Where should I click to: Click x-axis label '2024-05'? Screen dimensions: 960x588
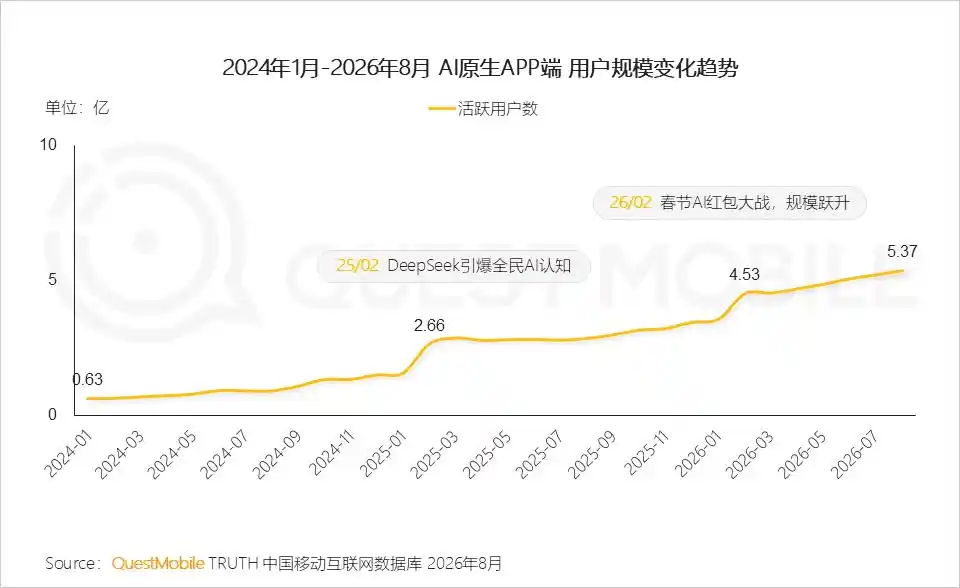coord(171,453)
